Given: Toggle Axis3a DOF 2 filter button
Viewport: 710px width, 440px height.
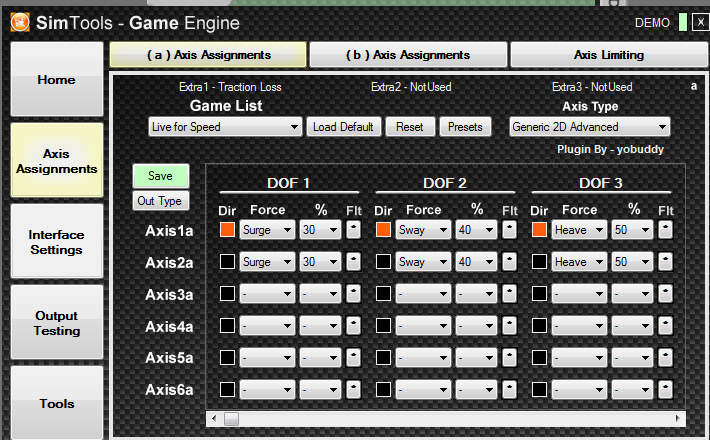Looking at the screenshot, I should pos(509,293).
